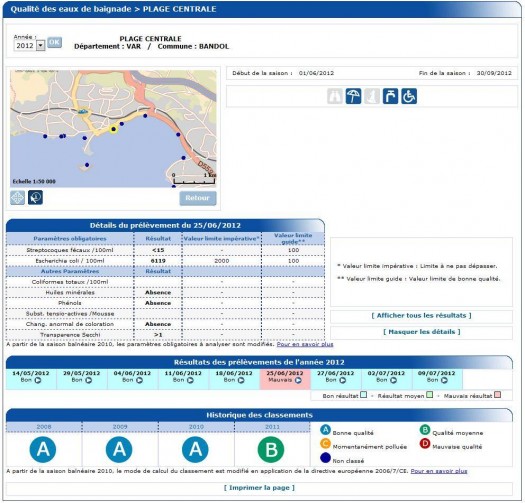The width and height of the screenshot is (525, 503).
Task: Click the greyed-out binoculars surveillance icon
Action: [x=334, y=96]
